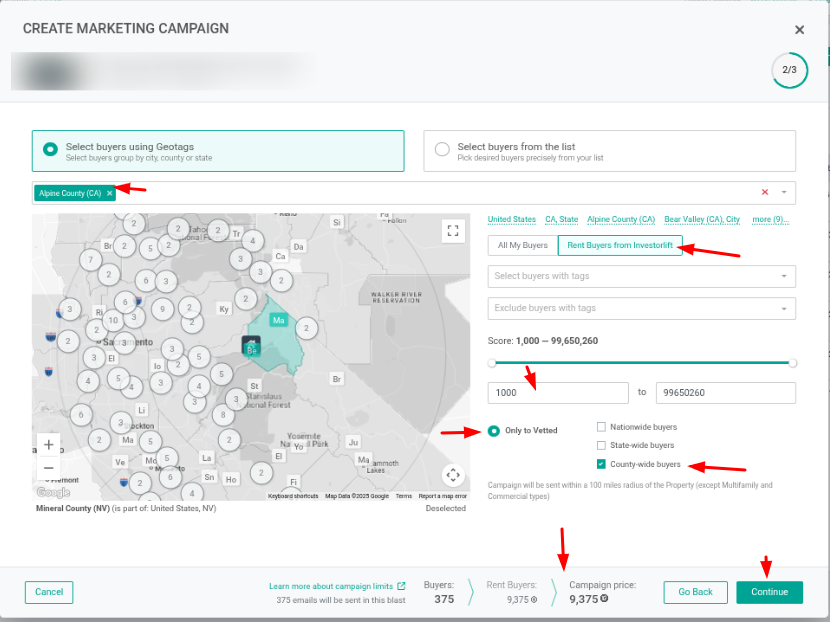Image resolution: width=830 pixels, height=622 pixels.
Task: Click the Tr map marker
Action: point(237,234)
